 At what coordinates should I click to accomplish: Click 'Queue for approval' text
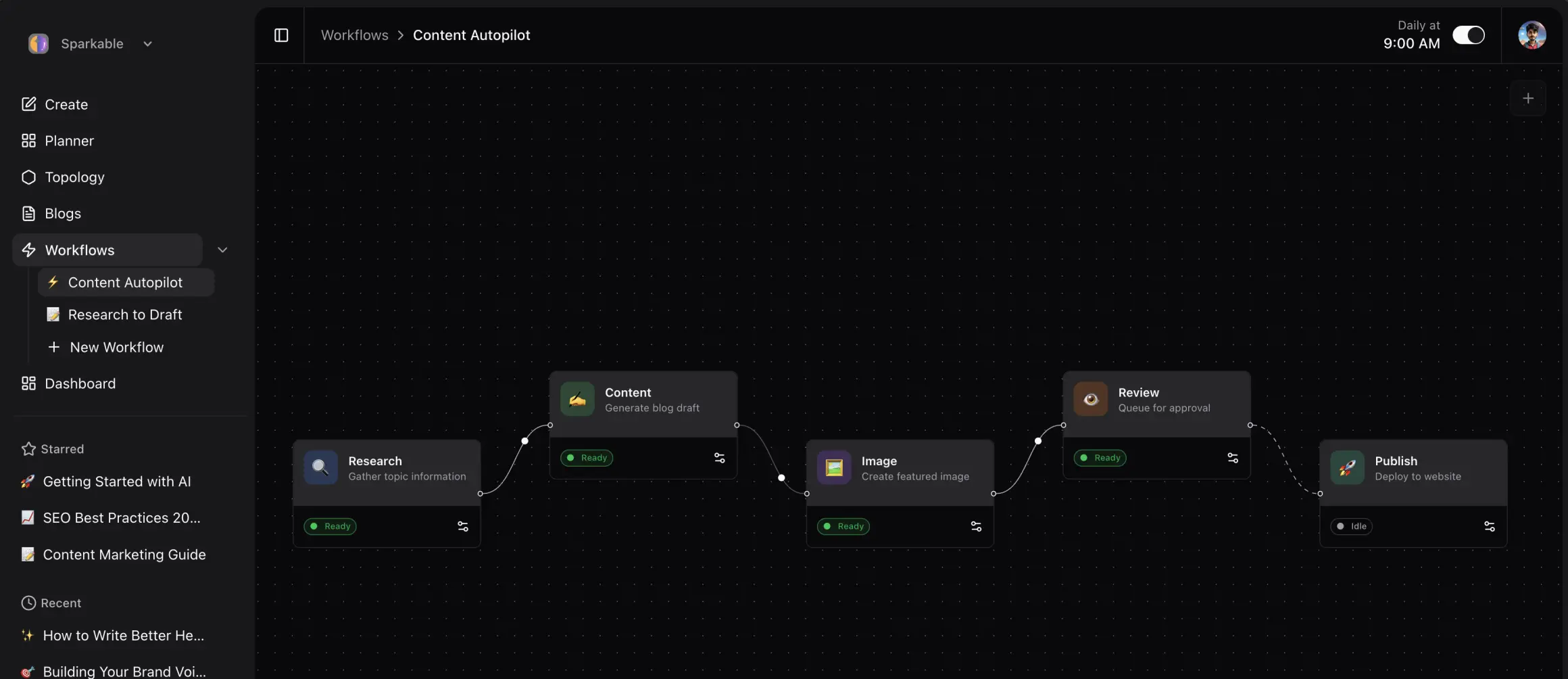point(1164,408)
